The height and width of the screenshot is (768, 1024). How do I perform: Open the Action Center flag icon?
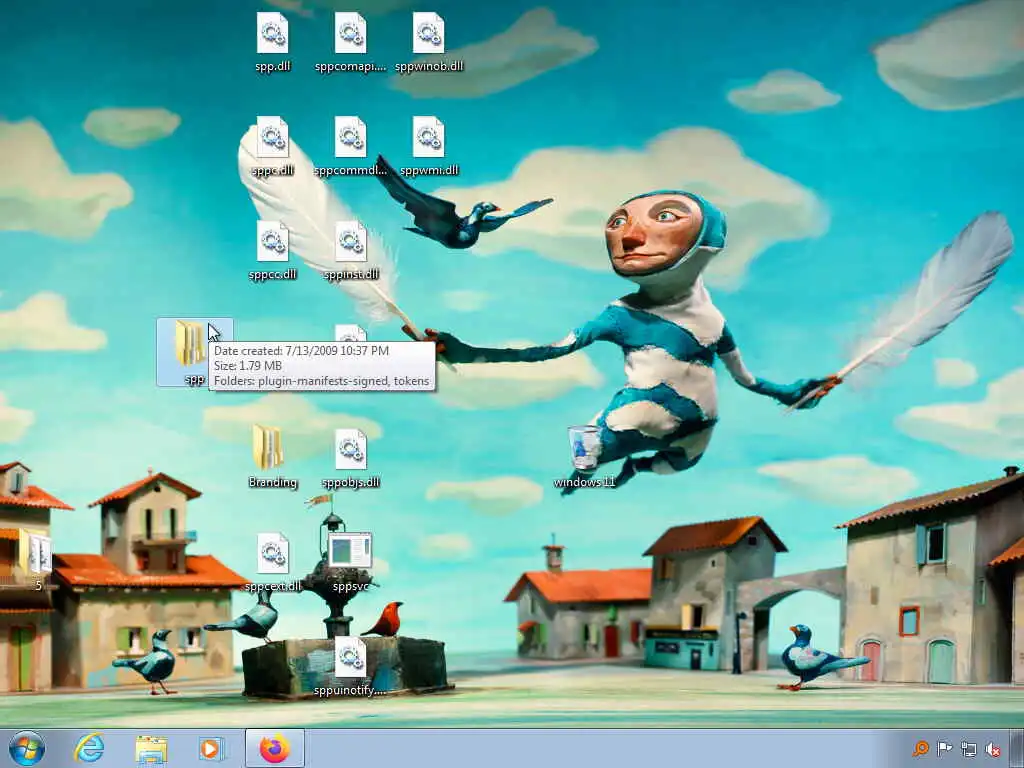click(x=944, y=749)
